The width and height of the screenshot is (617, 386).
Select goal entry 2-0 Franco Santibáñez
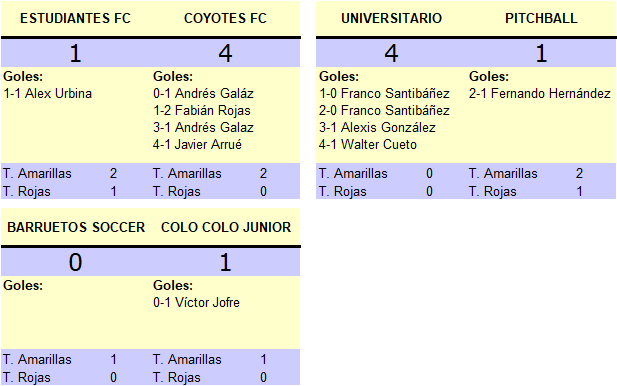click(384, 111)
